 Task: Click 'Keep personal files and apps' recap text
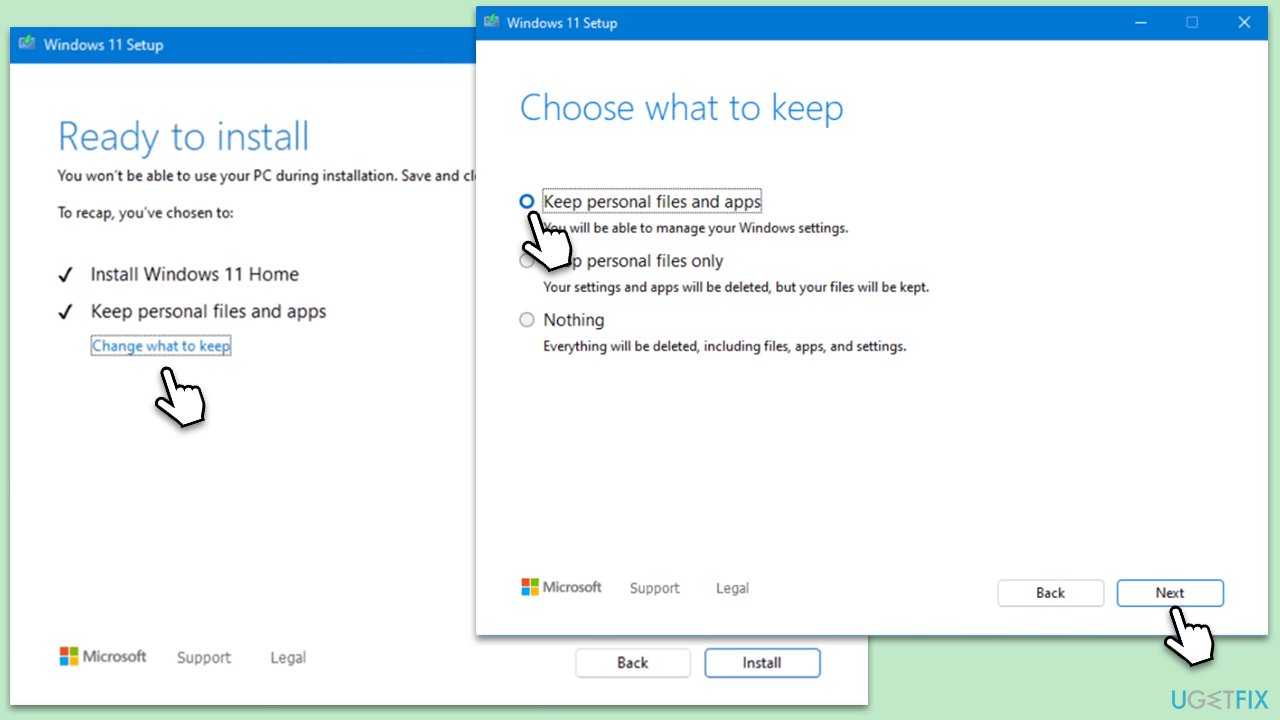209,311
